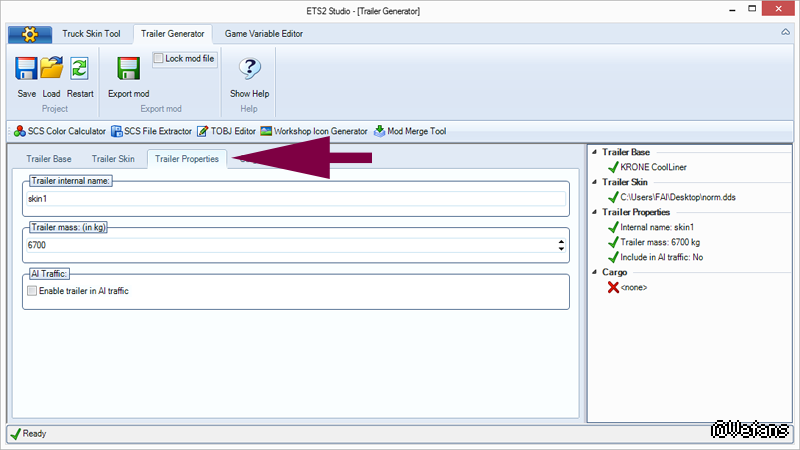Open the Load project folder icon
The width and height of the screenshot is (800, 450).
[x=52, y=69]
